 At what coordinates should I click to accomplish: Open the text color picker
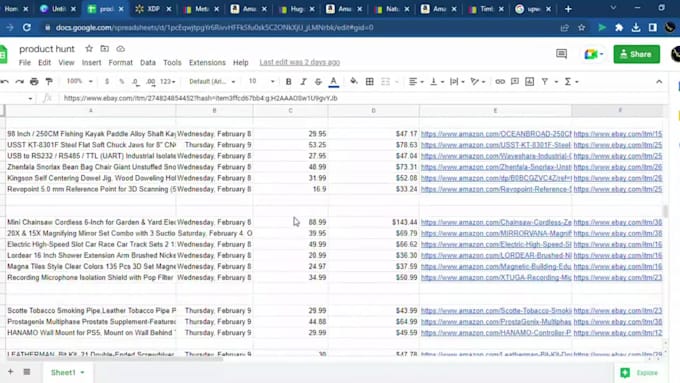point(333,82)
